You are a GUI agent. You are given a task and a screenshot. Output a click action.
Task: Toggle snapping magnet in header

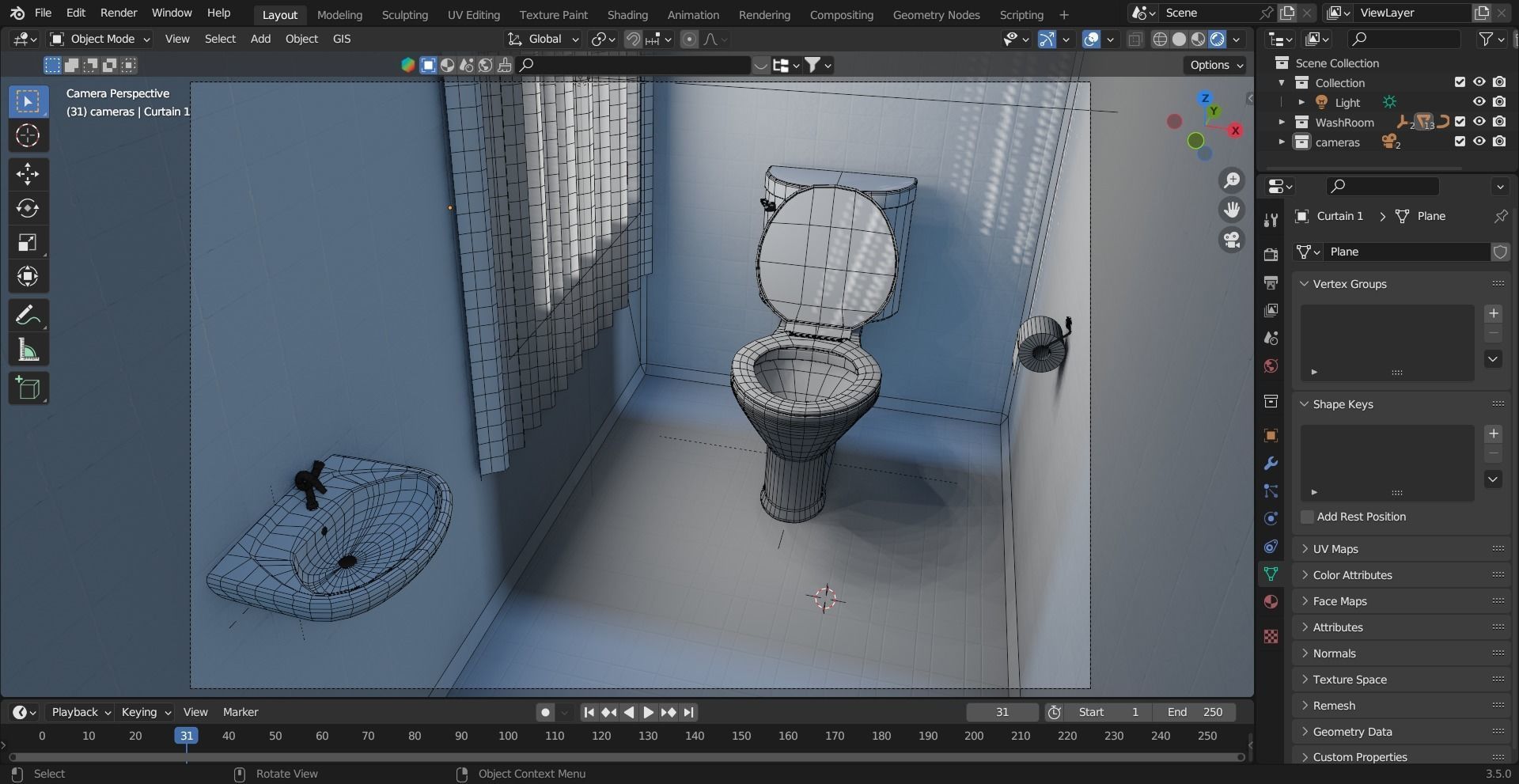click(633, 39)
